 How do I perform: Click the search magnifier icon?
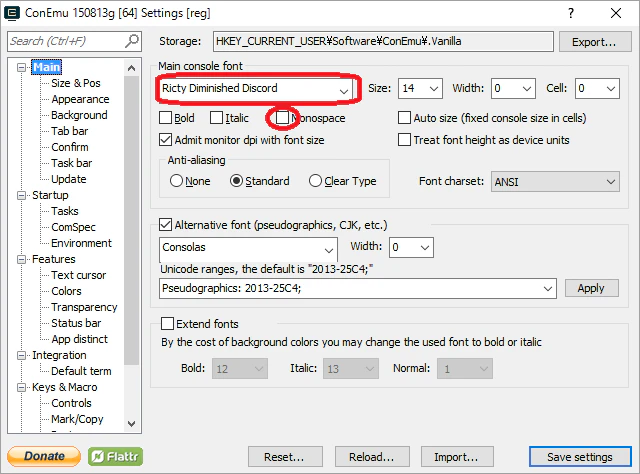coord(131,41)
